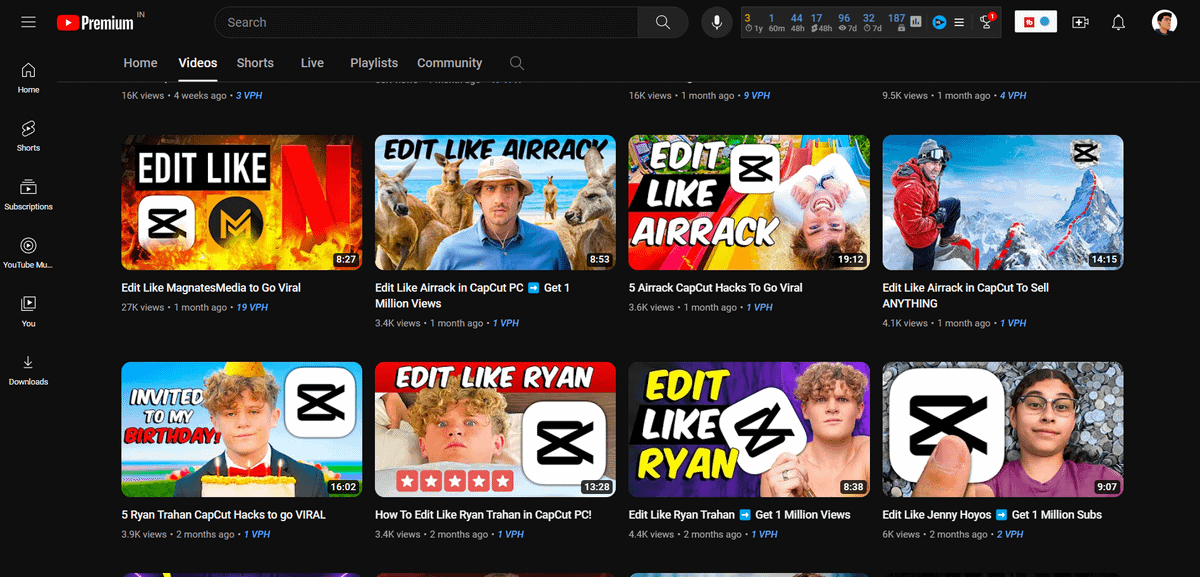Switch to the channel Home tab

pos(140,63)
